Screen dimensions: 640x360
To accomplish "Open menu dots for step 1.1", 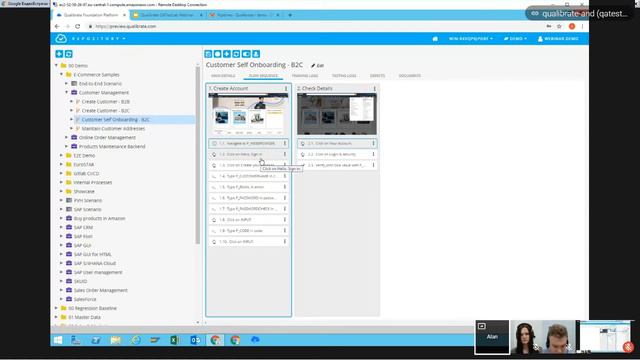I will (x=284, y=143).
